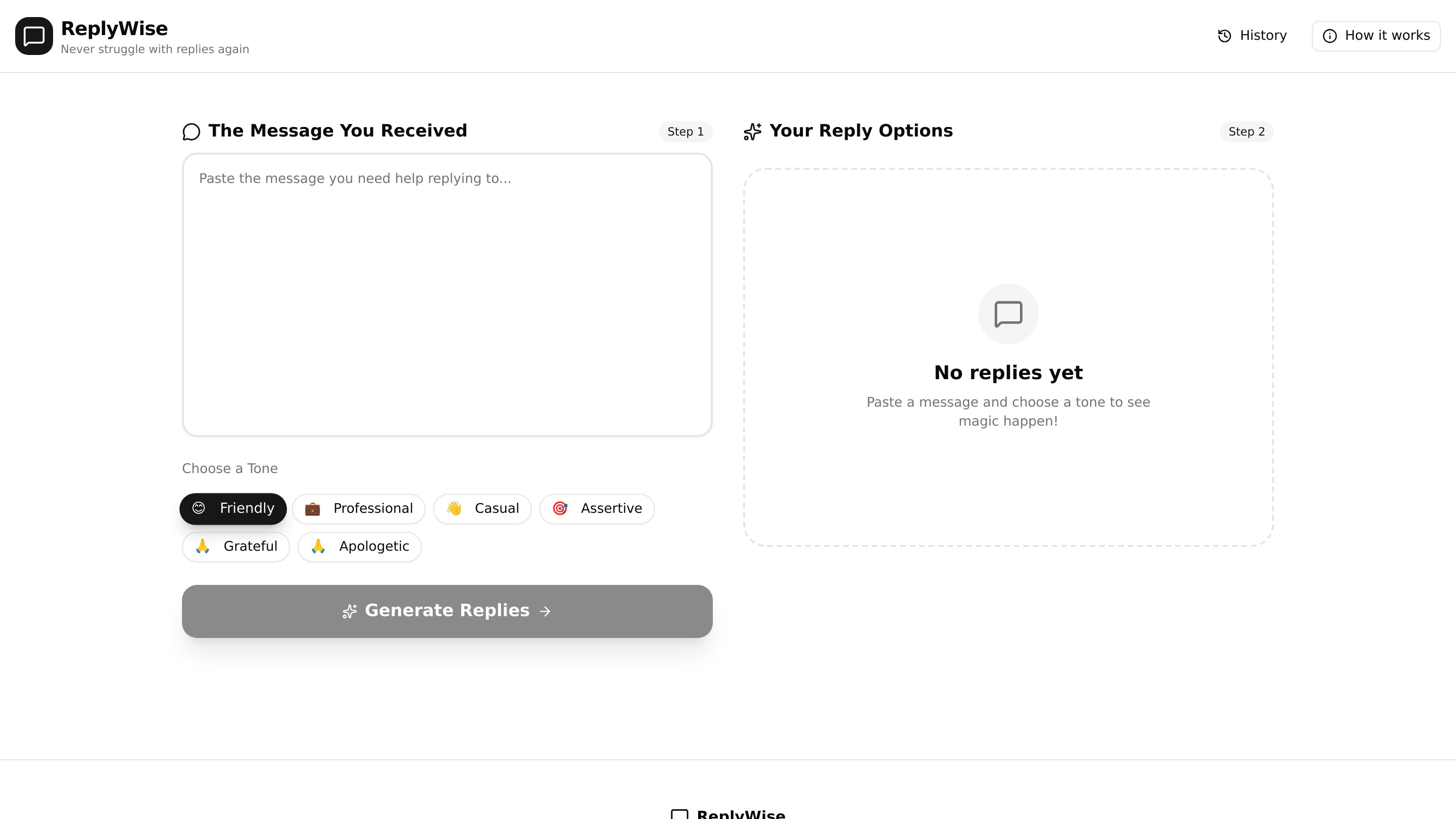The height and width of the screenshot is (819, 1456).
Task: Click the chat bubble icon above No replies yet
Action: click(1008, 314)
